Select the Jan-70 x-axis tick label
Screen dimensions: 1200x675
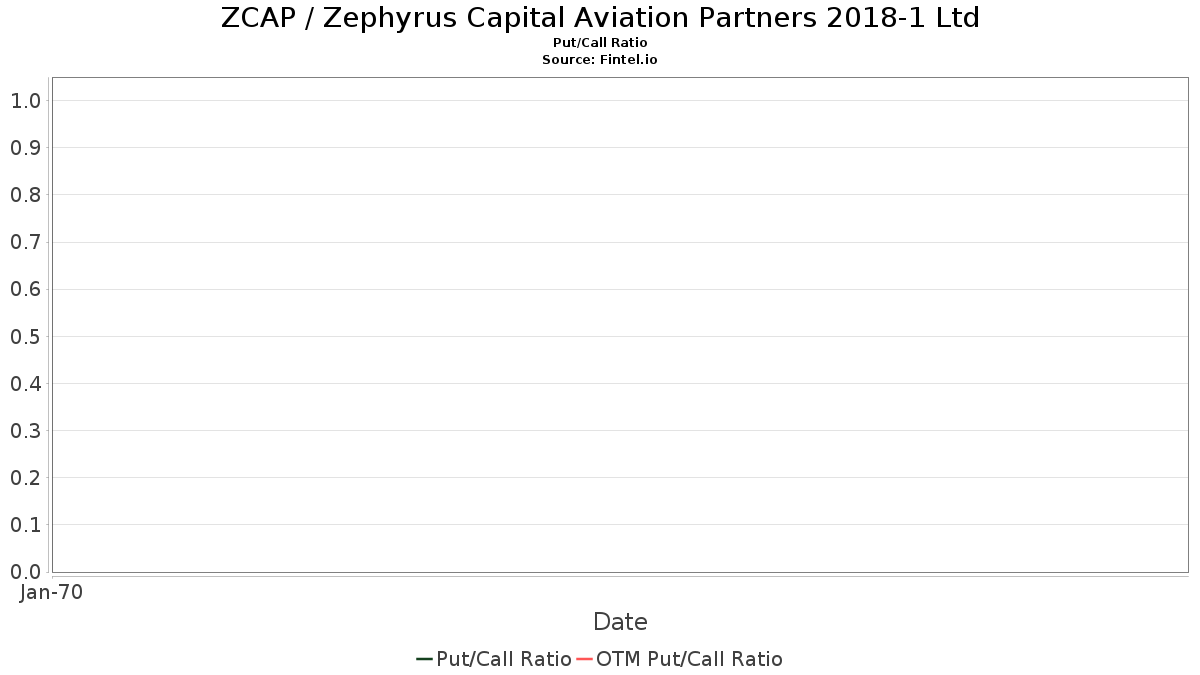tap(51, 592)
